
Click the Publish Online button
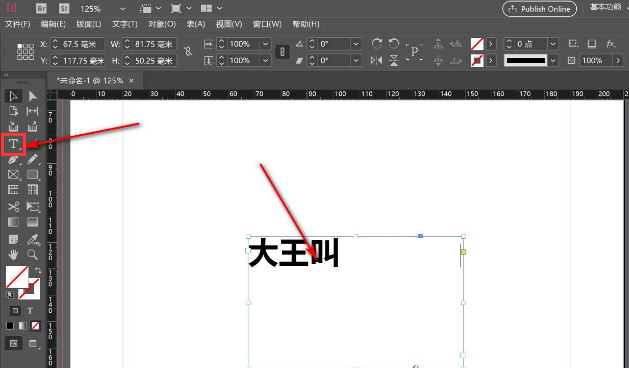click(540, 9)
